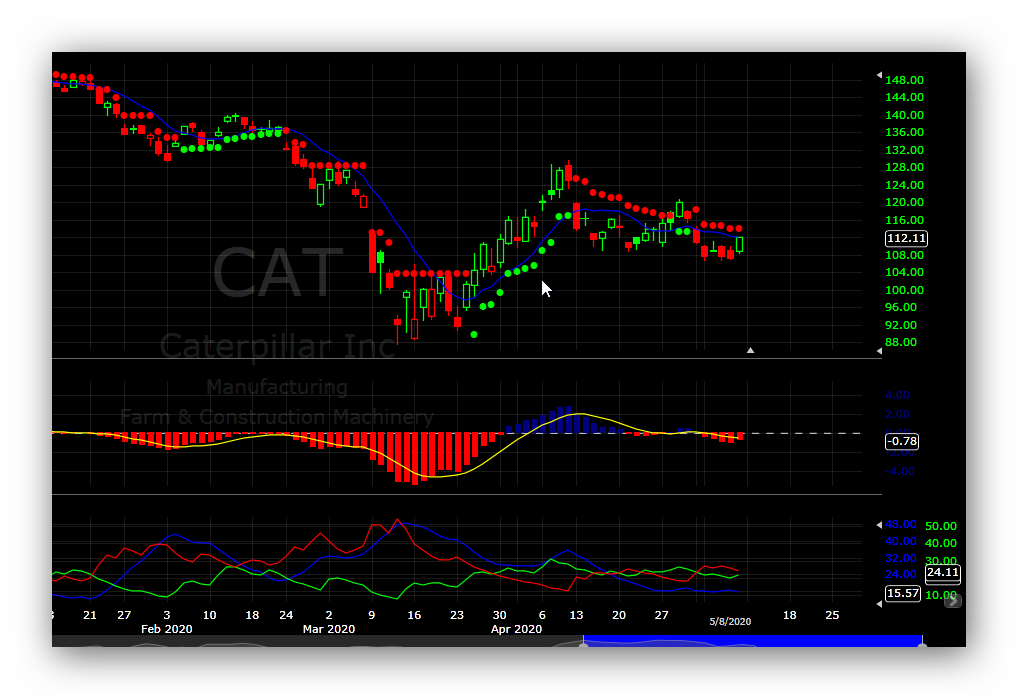
Task: Click the right handle of the blue range bar
Action: (923, 643)
